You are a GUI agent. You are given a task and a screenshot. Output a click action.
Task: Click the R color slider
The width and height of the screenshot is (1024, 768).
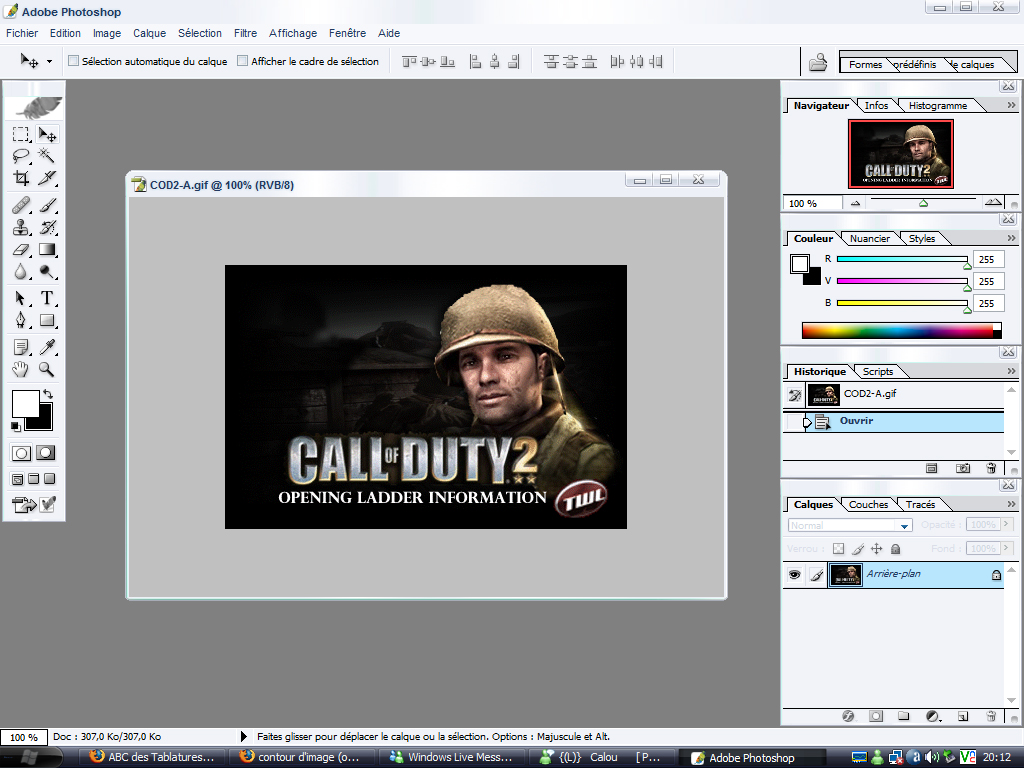point(902,259)
